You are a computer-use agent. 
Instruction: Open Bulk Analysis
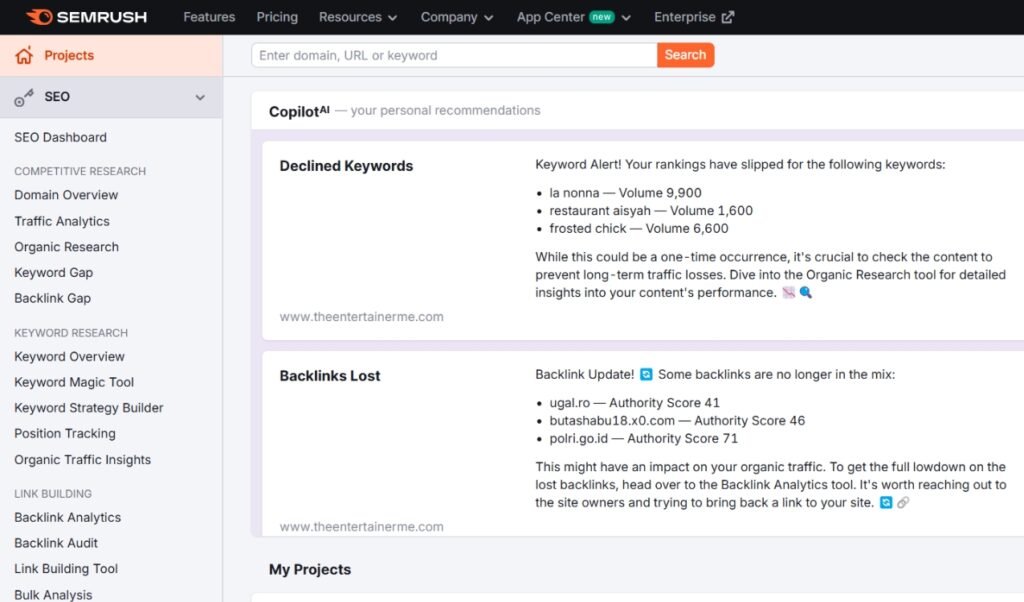click(53, 595)
